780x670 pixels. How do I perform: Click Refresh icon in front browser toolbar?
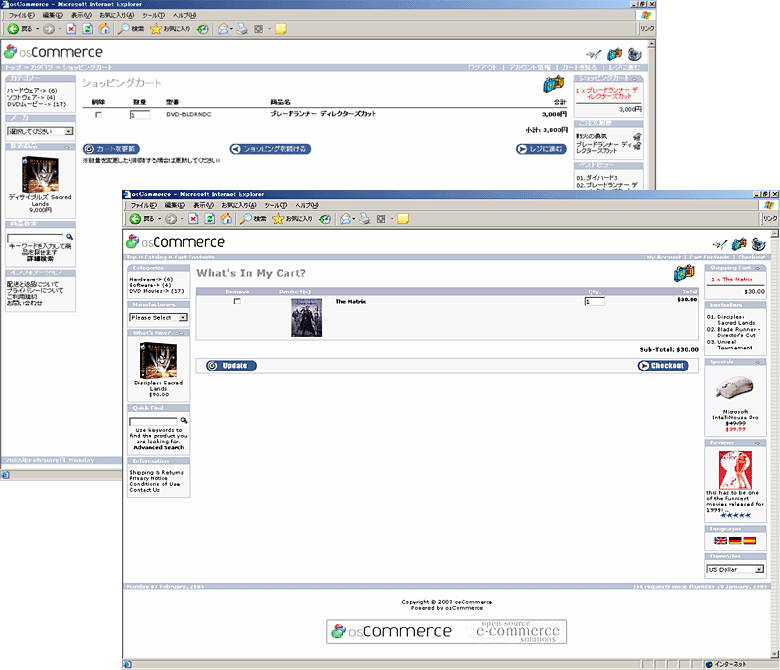(210, 219)
